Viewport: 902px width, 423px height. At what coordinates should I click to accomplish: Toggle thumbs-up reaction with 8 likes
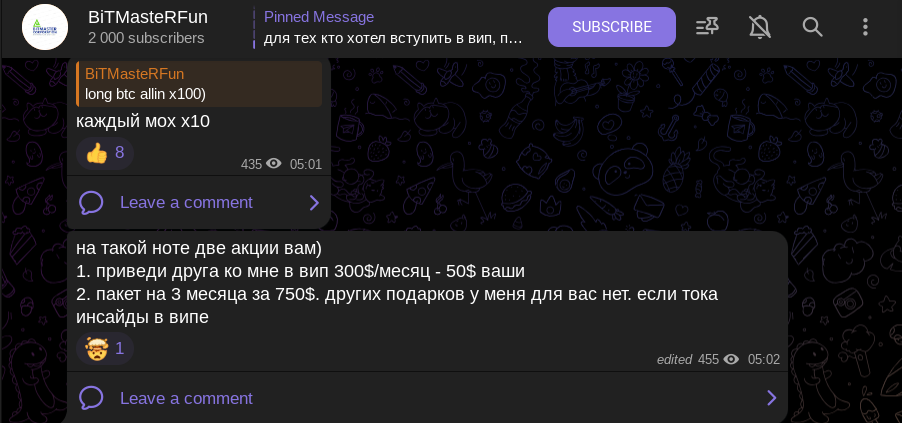pyautogui.click(x=105, y=153)
